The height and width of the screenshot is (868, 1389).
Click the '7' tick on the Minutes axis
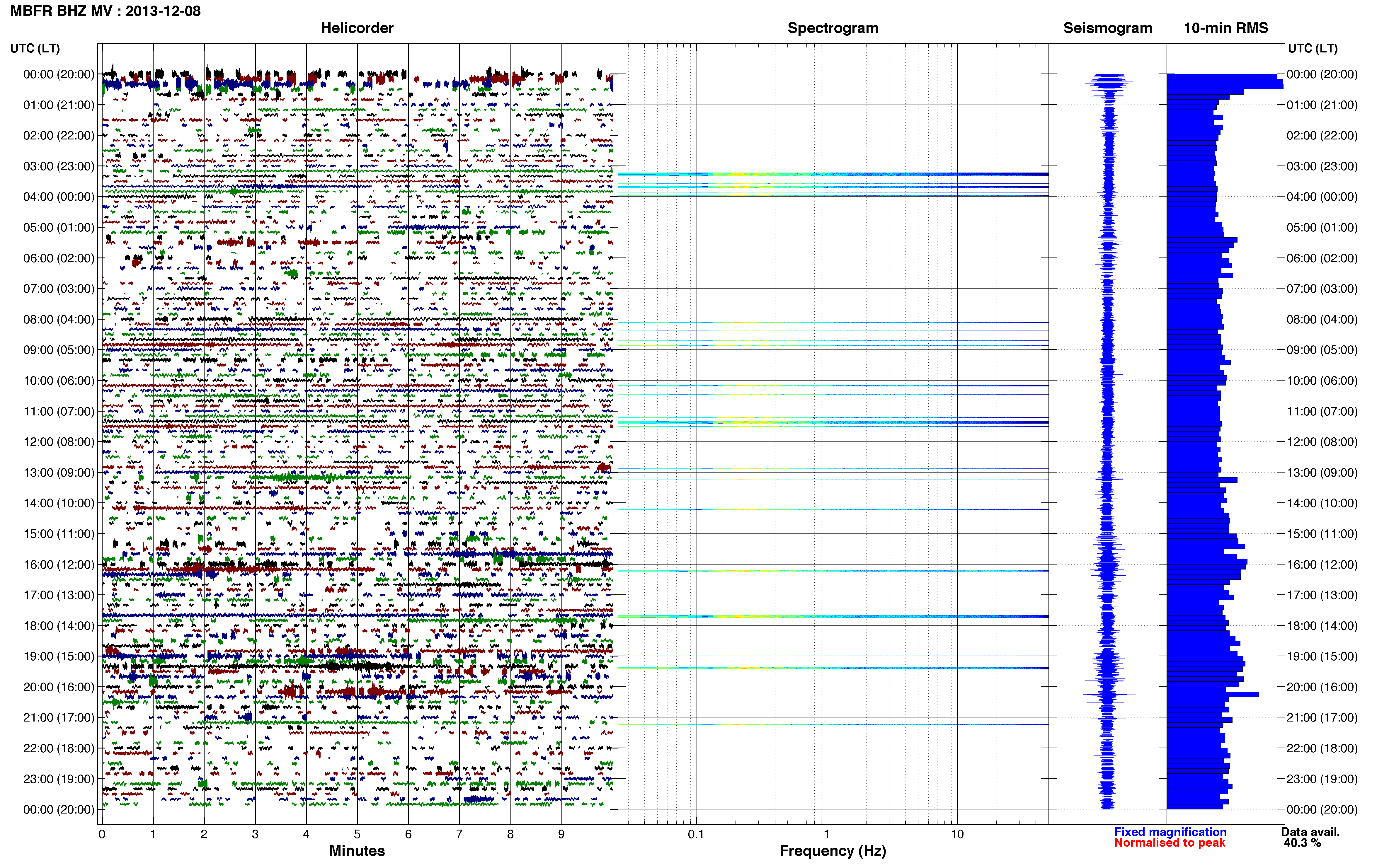click(459, 834)
